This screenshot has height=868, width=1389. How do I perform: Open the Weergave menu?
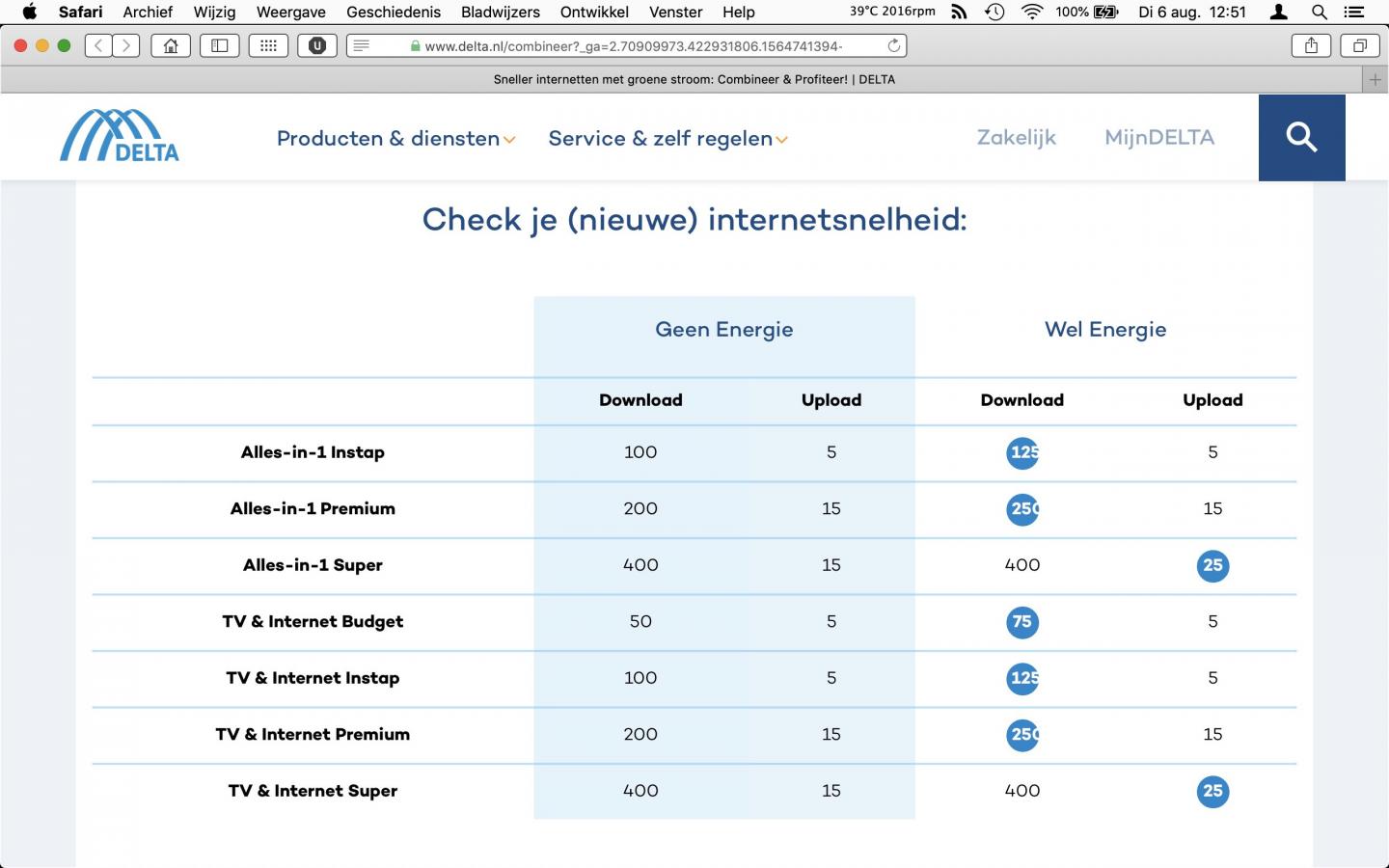point(290,12)
